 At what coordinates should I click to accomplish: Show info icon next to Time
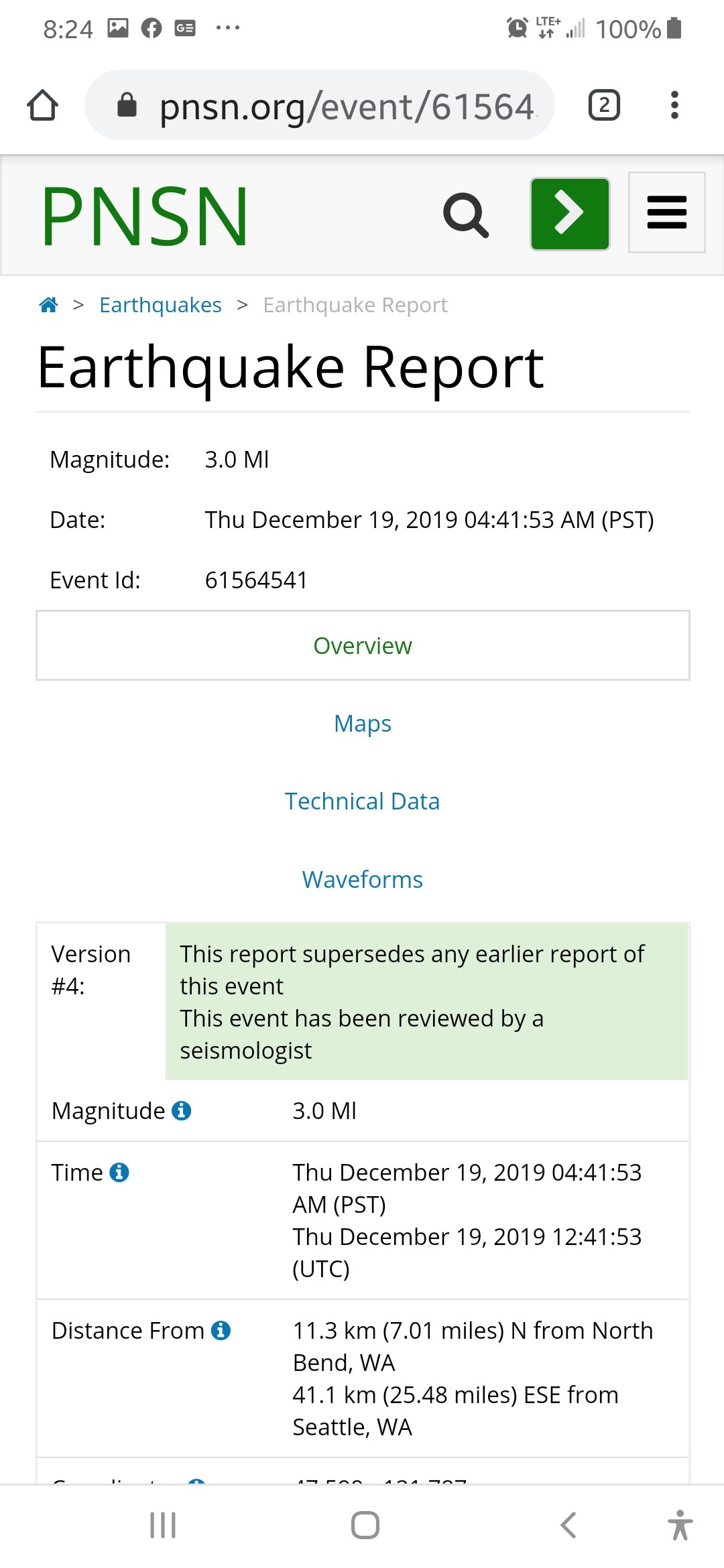tap(119, 1173)
